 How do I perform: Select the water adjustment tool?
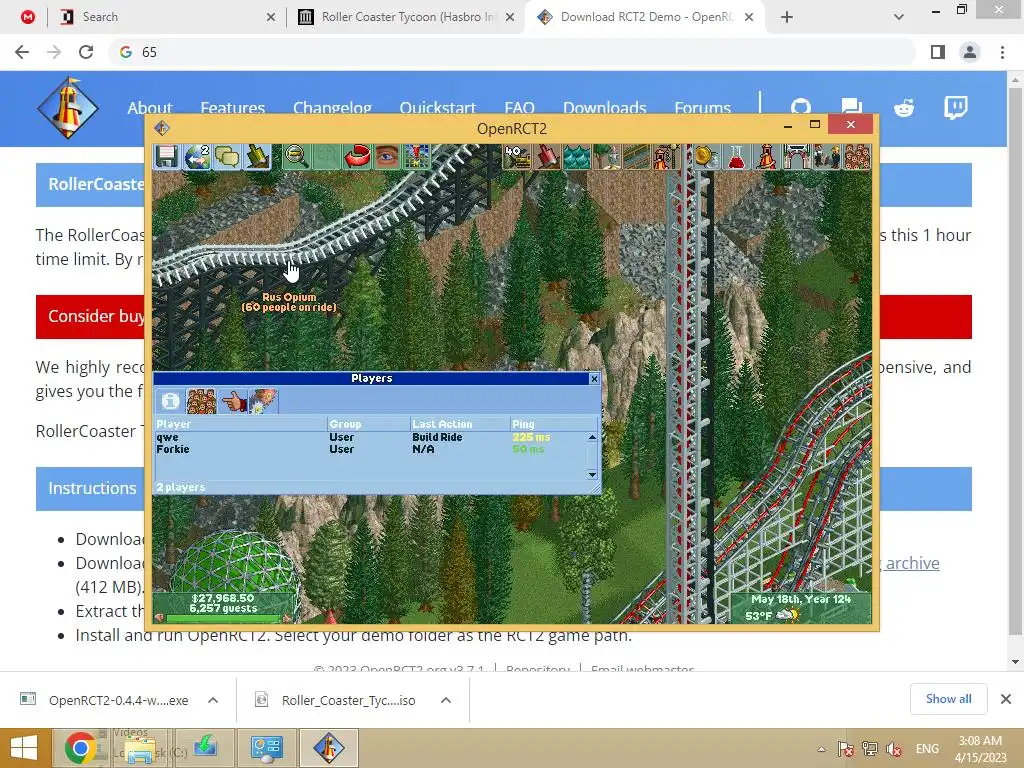tap(577, 157)
